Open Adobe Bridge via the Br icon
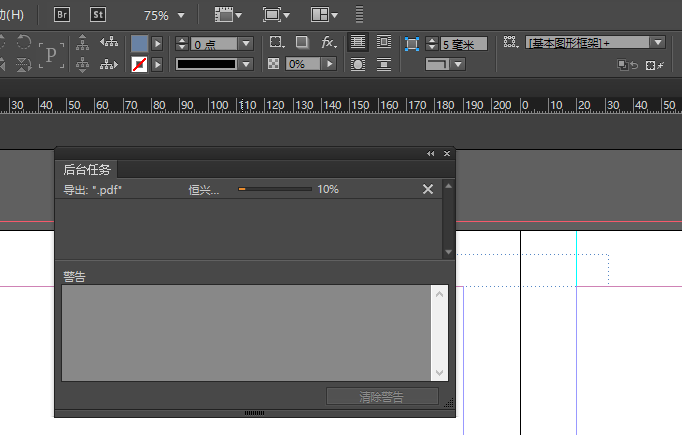 (x=62, y=15)
